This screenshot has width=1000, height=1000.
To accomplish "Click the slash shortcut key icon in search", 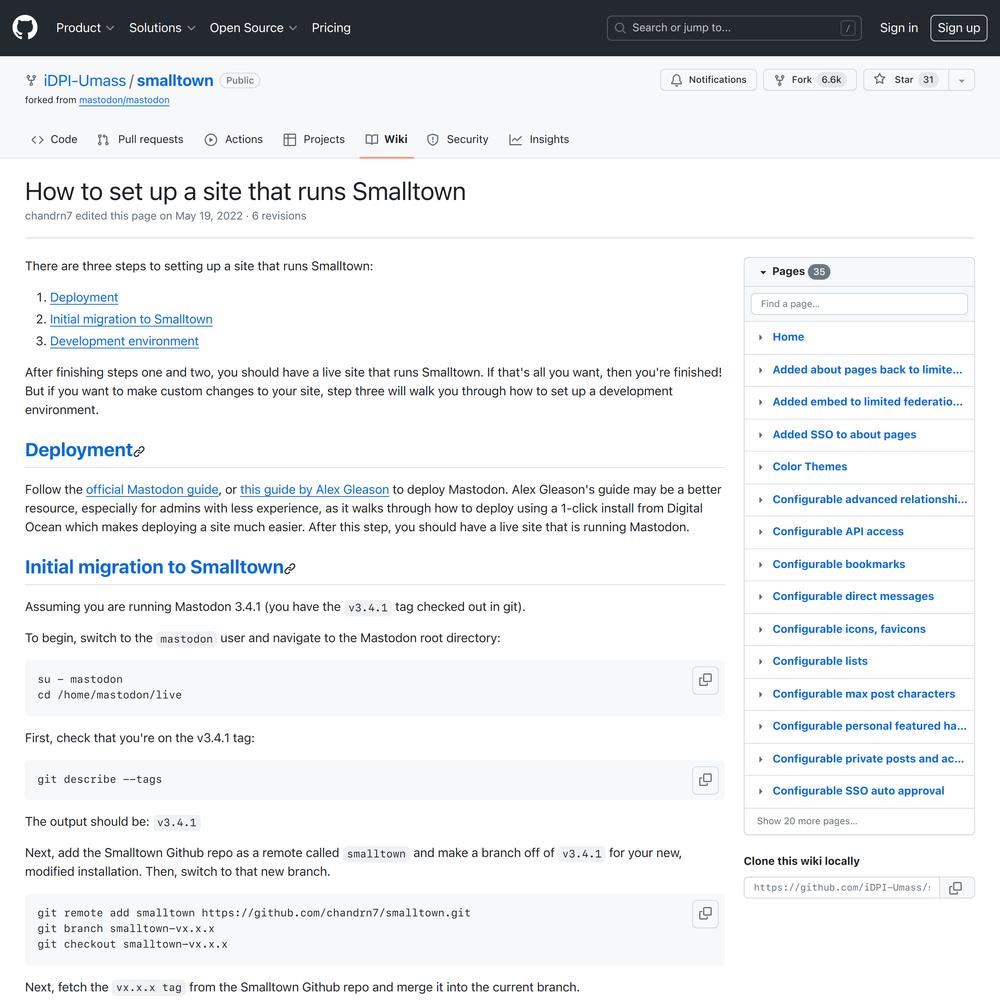I will point(848,28).
